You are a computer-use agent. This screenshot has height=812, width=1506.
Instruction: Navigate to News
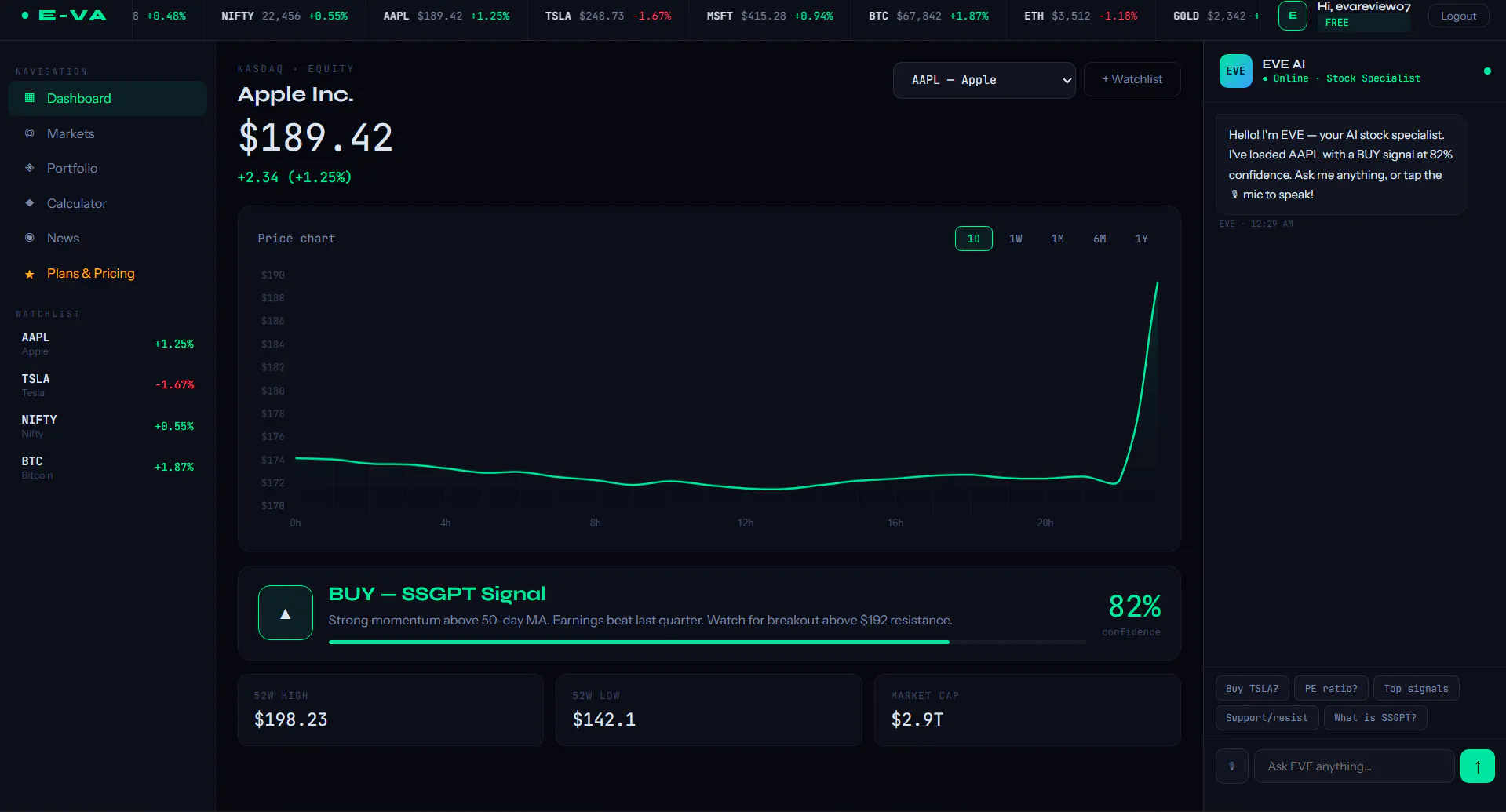click(108, 238)
